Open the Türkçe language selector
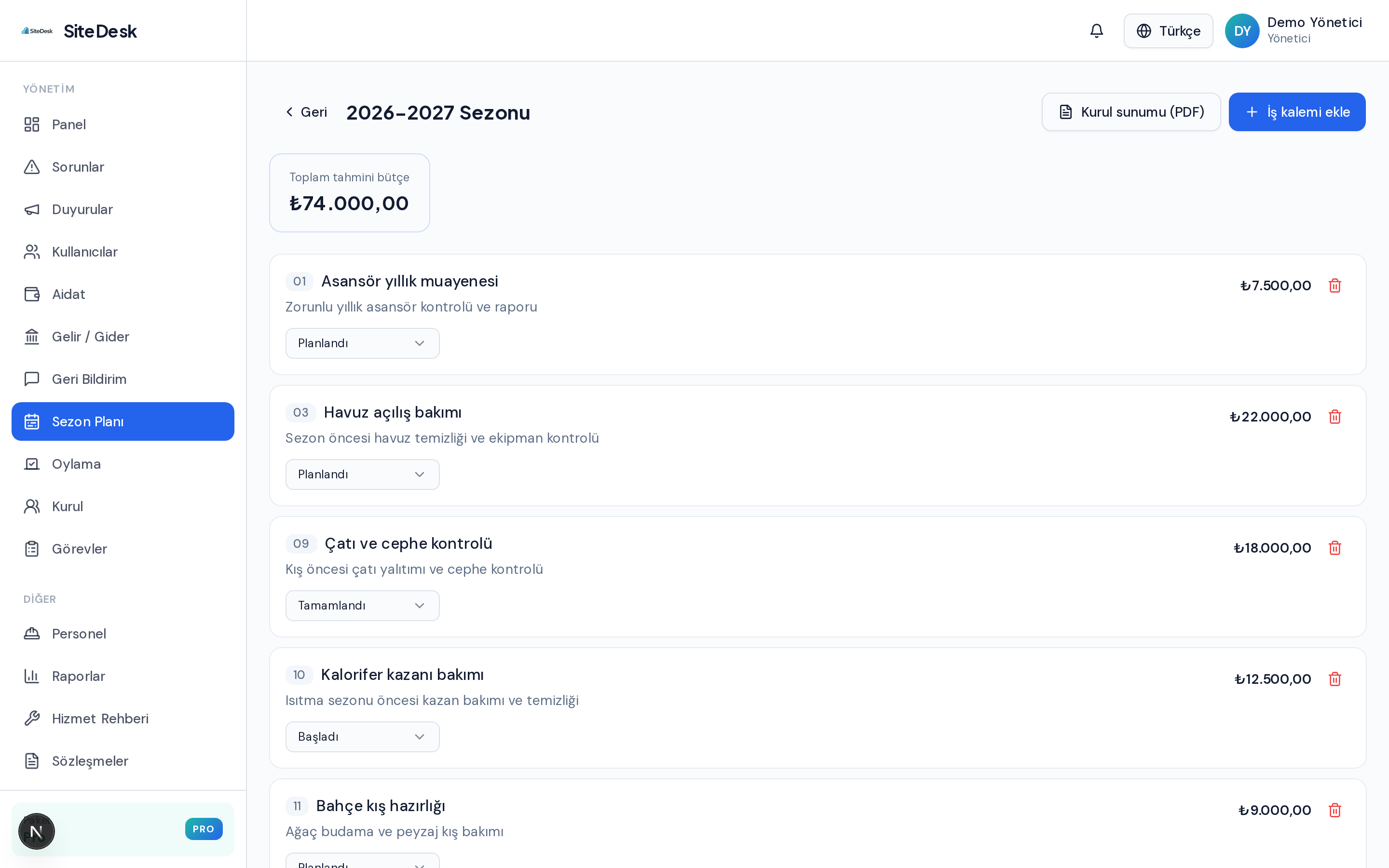1389x868 pixels. click(1168, 31)
